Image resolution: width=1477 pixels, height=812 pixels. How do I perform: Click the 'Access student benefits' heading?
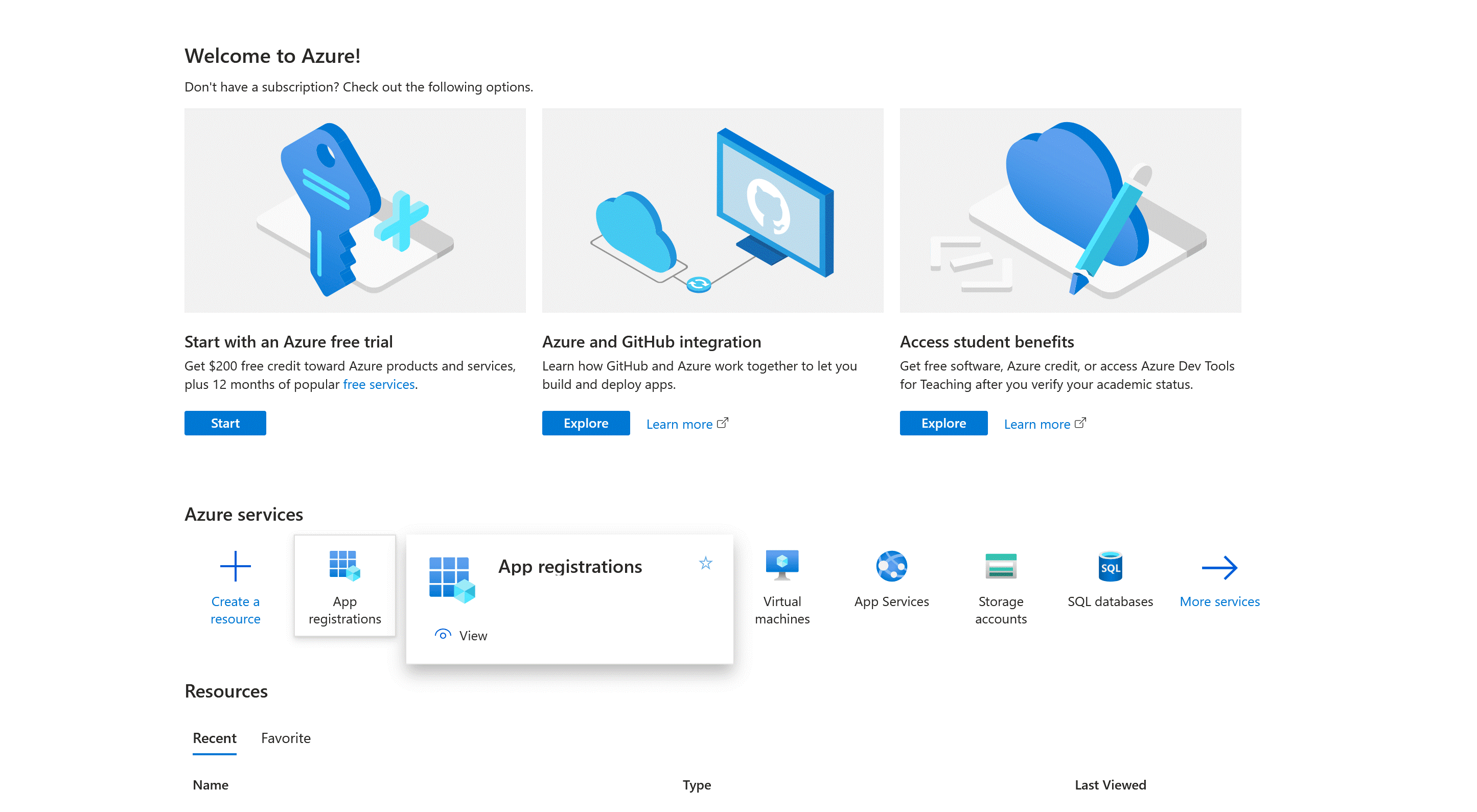click(x=987, y=342)
